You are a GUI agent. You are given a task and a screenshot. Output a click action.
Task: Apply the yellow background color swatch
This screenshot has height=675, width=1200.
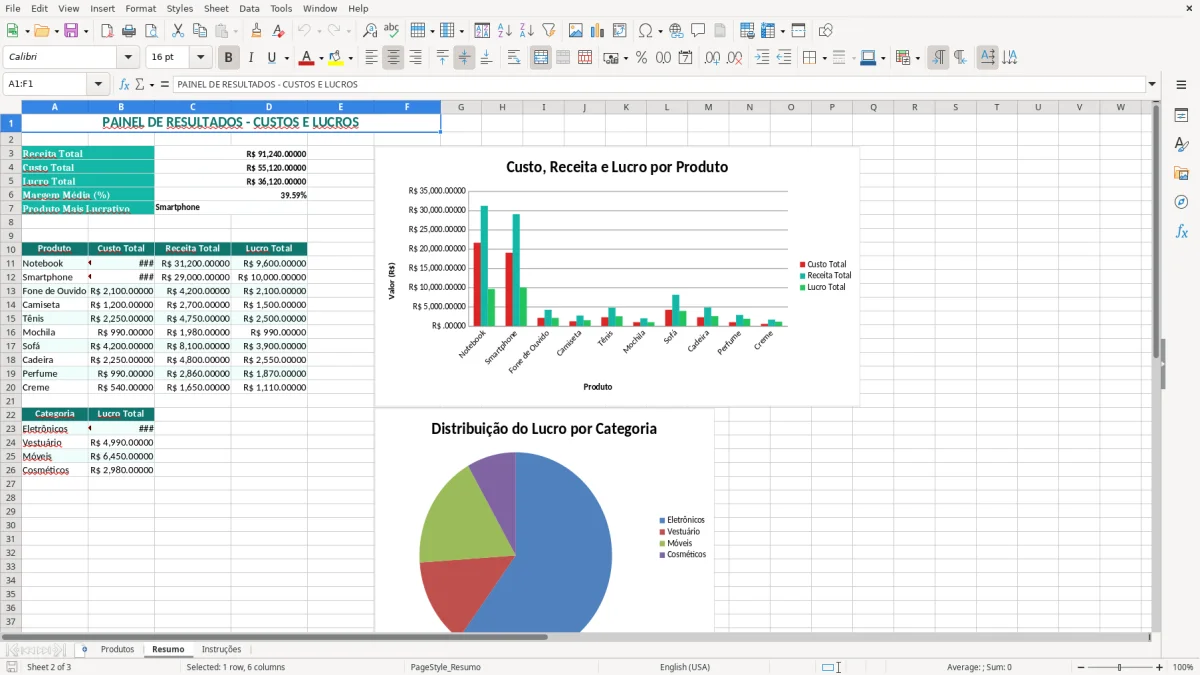[336, 58]
